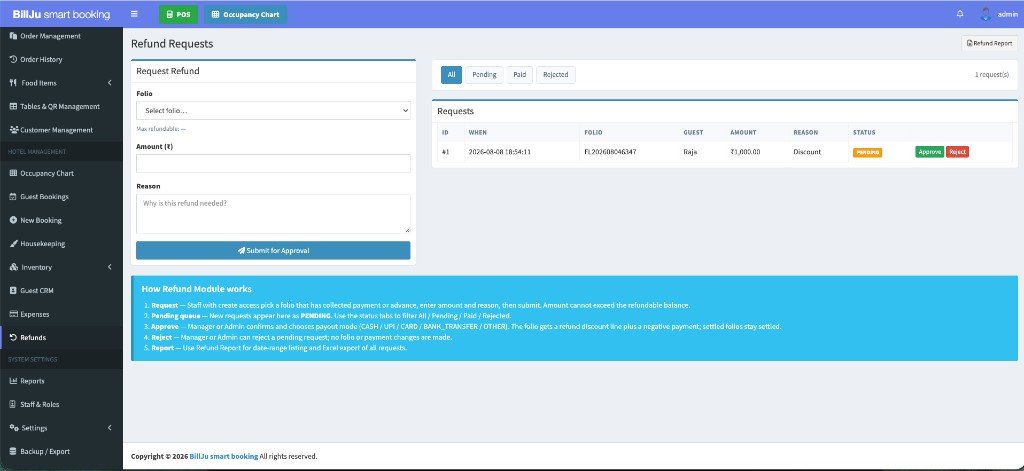Viewport: 1024px width, 471px height.
Task: Reject refund request for Raja
Action: click(957, 152)
